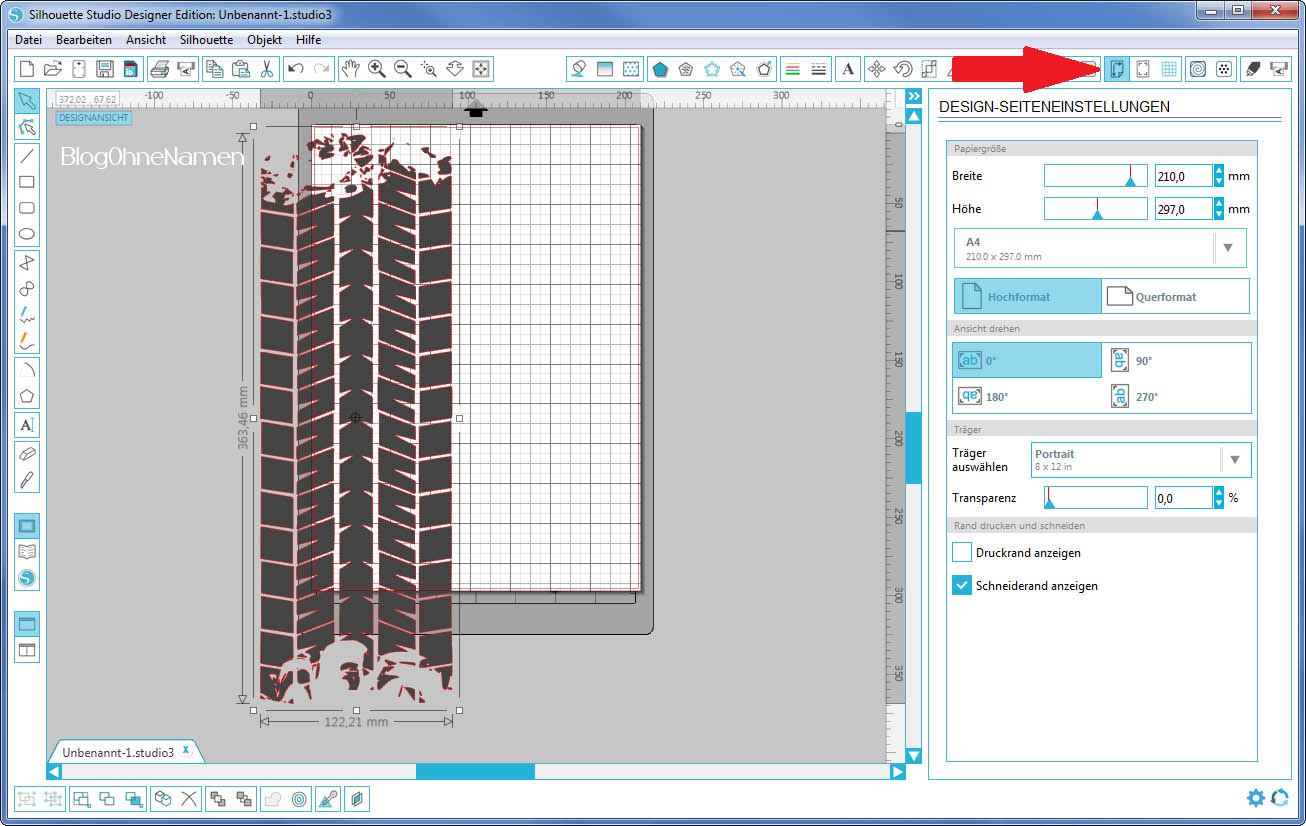
Task: Switch to the Unbenannt-1.studio3 document tab
Action: 118,752
